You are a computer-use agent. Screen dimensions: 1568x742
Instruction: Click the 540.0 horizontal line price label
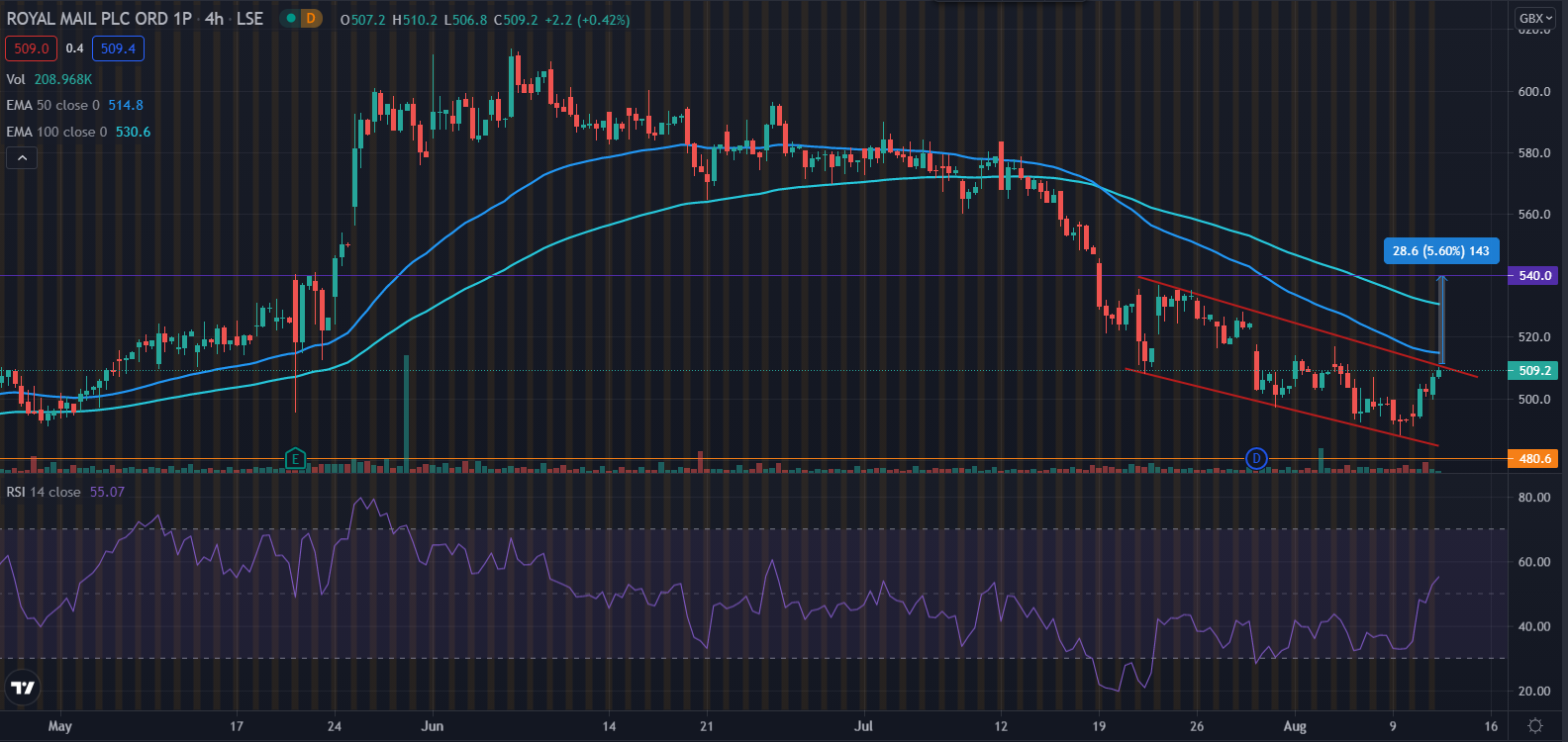(1533, 276)
